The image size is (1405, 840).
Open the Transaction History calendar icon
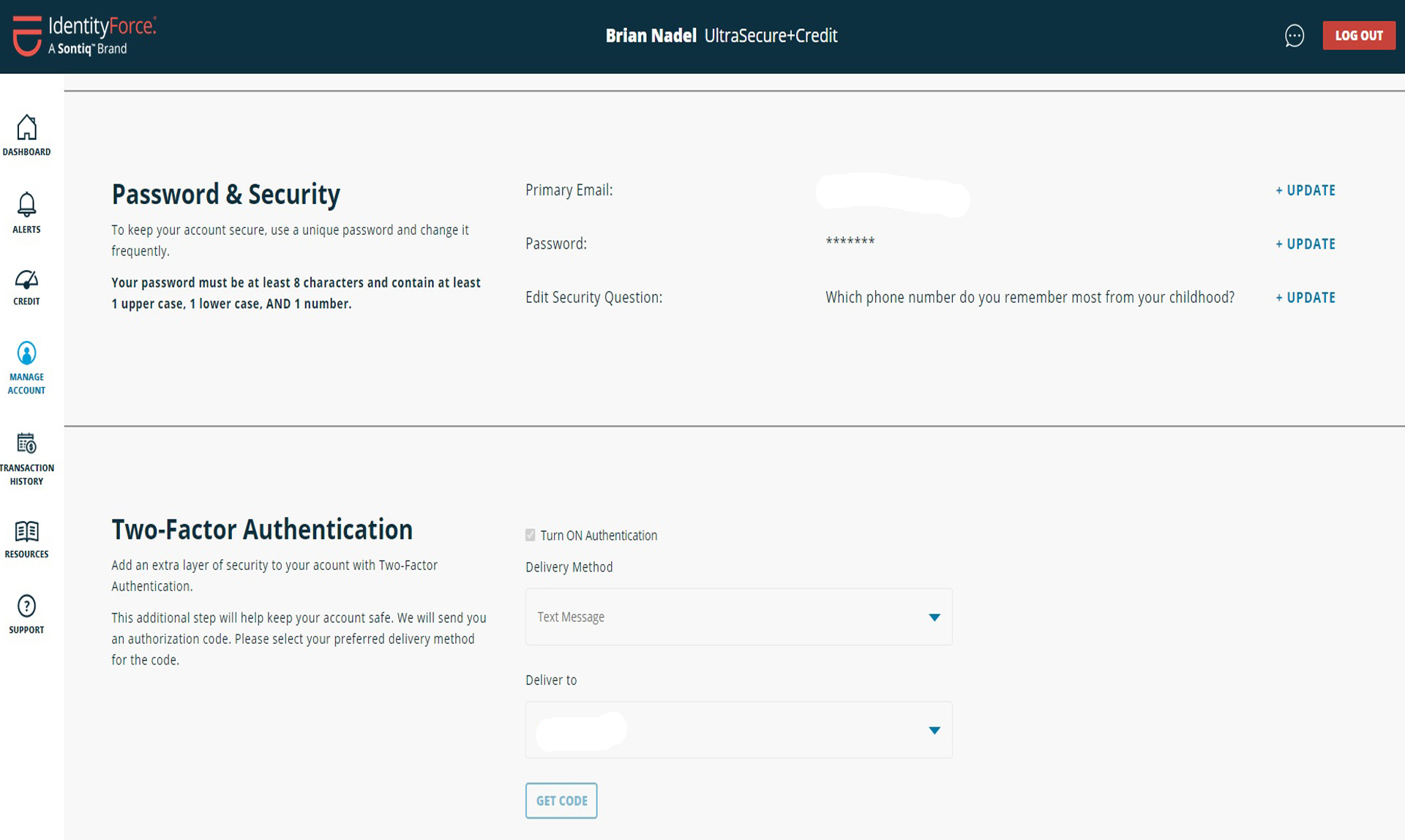pos(26,443)
